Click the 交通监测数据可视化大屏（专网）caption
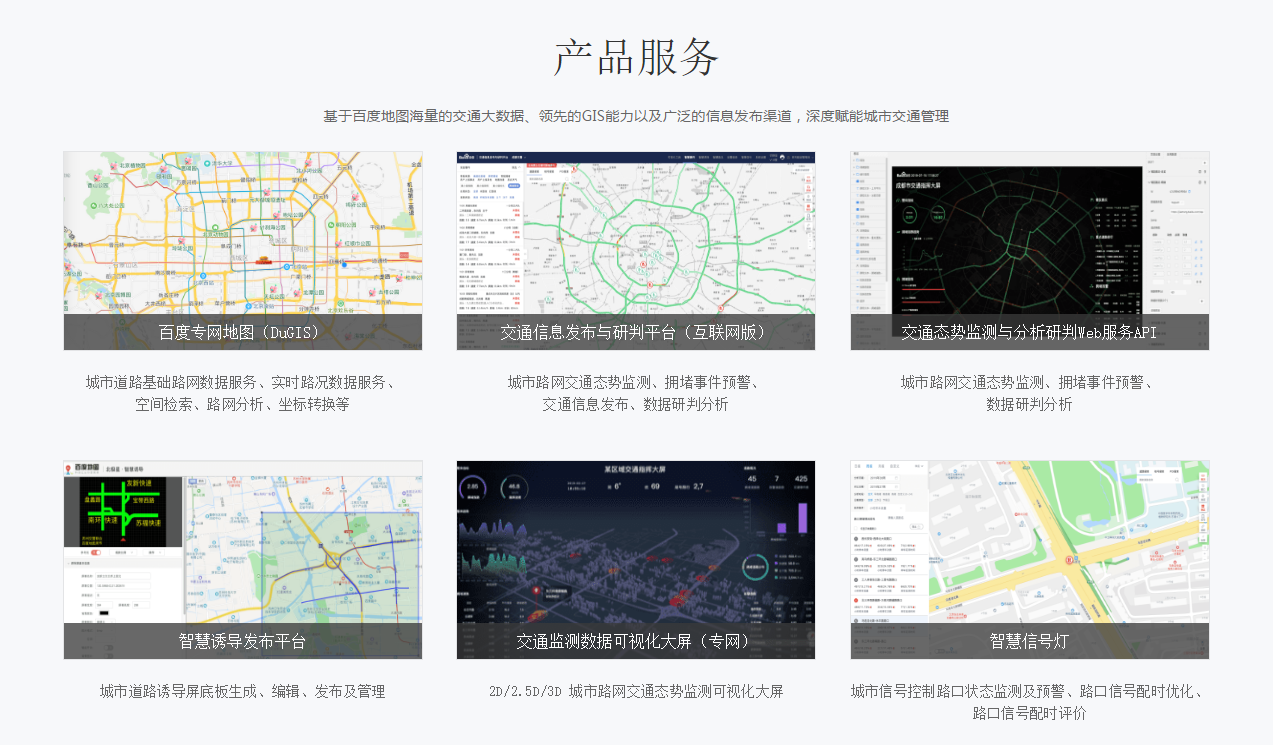The image size is (1273, 745). [x=636, y=641]
